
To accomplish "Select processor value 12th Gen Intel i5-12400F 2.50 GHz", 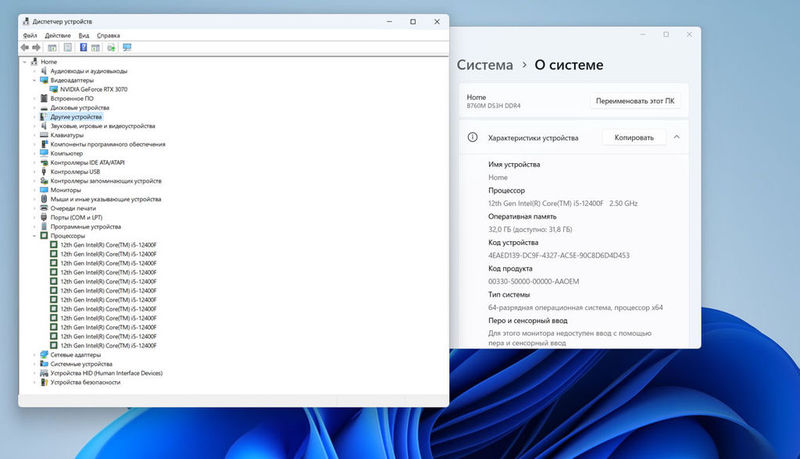I will pos(563,203).
